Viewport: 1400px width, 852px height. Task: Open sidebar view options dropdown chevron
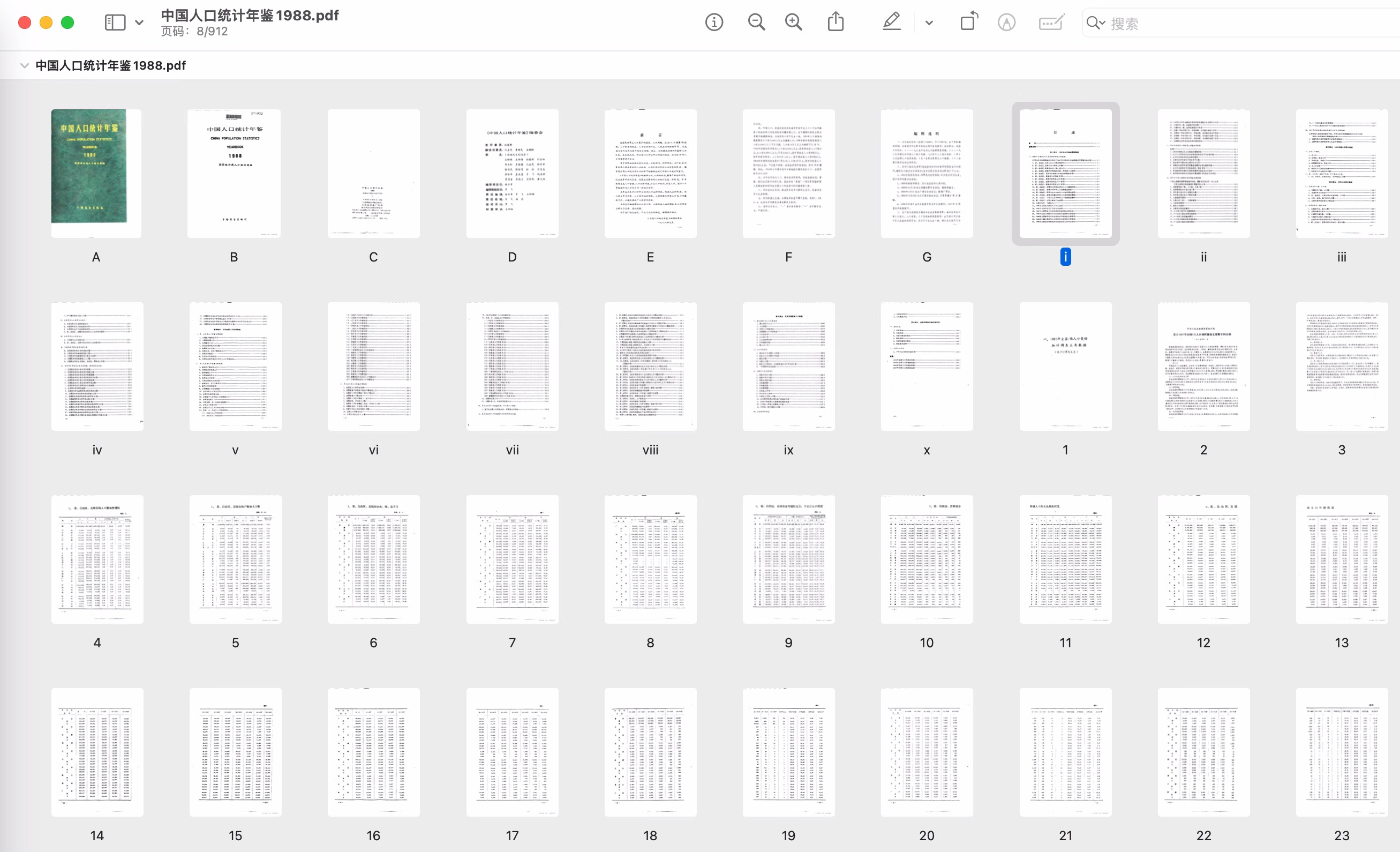click(x=139, y=23)
